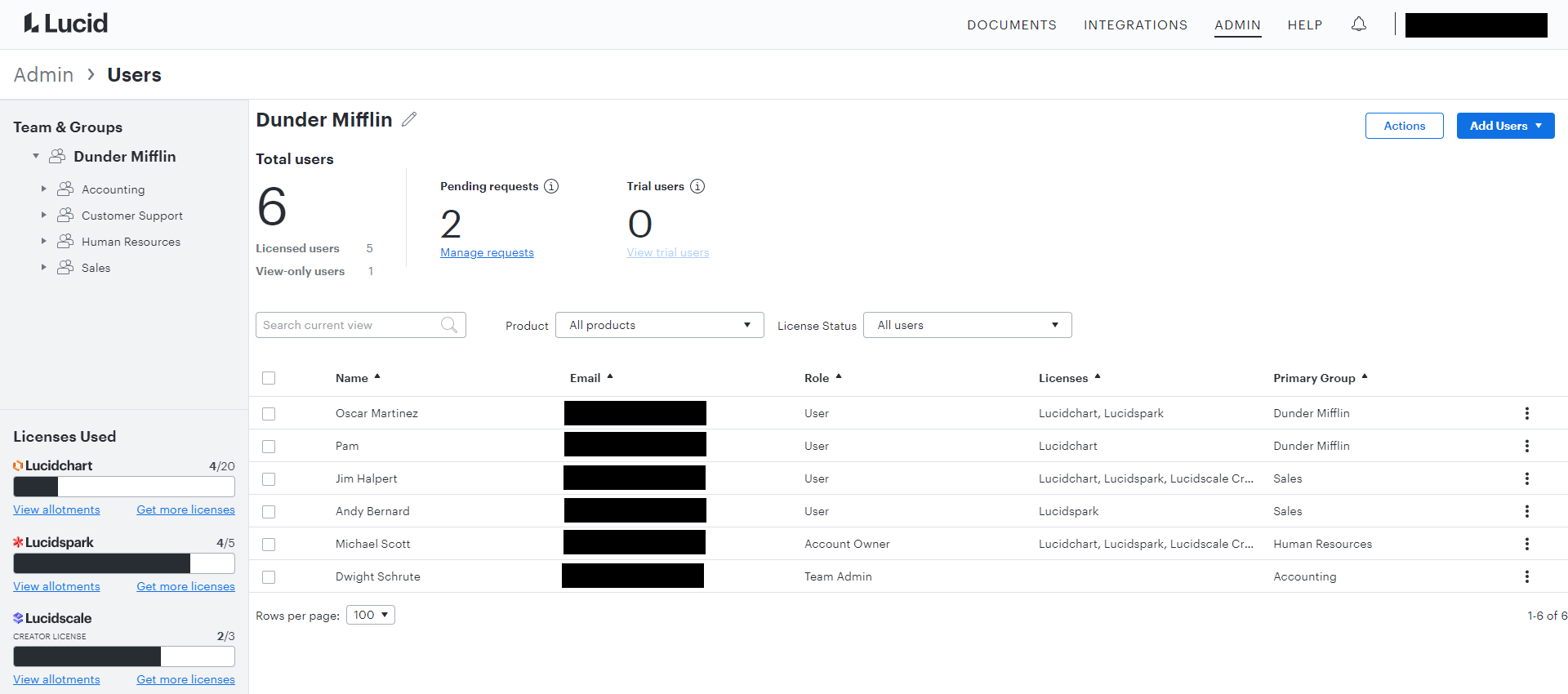This screenshot has width=1568, height=694.
Task: Click the Lucidspark license usage bar
Action: coord(124,563)
